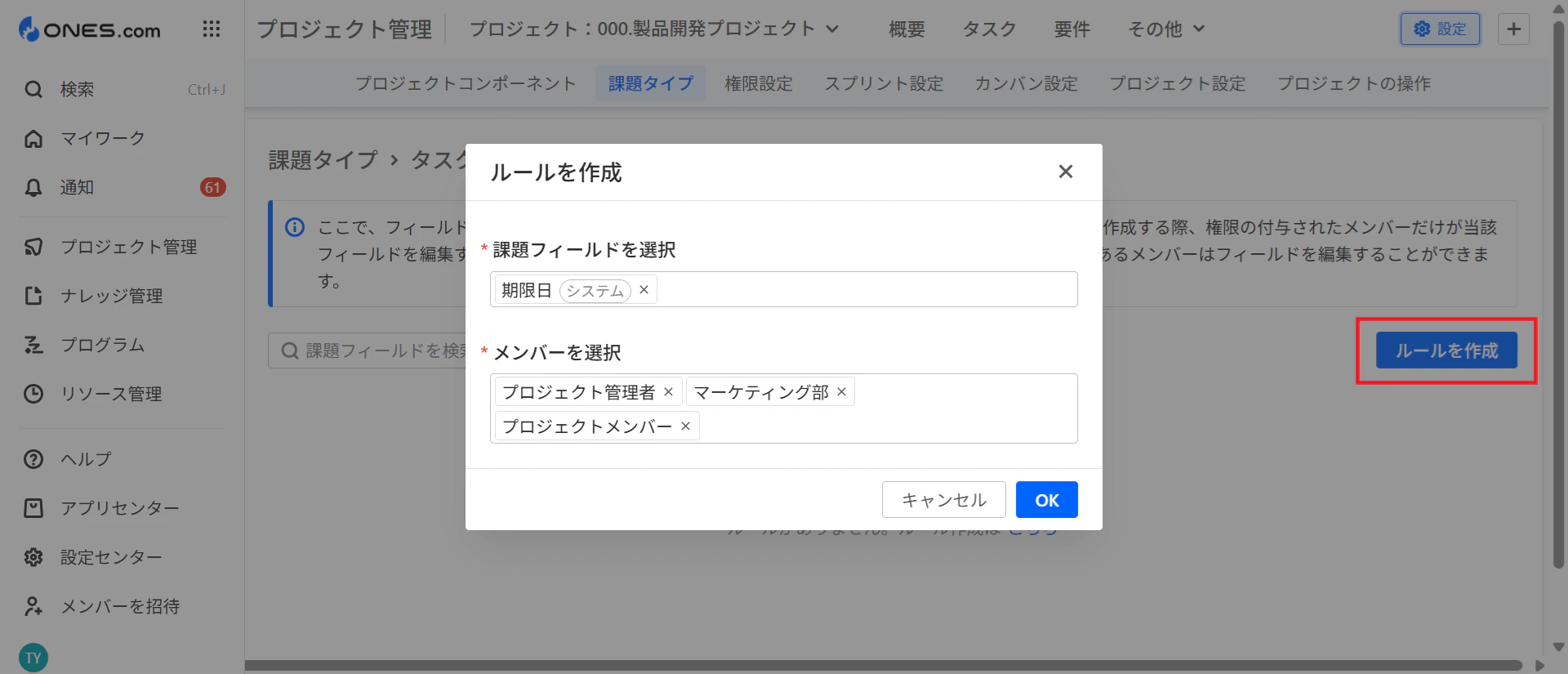The width and height of the screenshot is (1568, 674).
Task: Click the ONES.com logo
Action: click(x=90, y=29)
